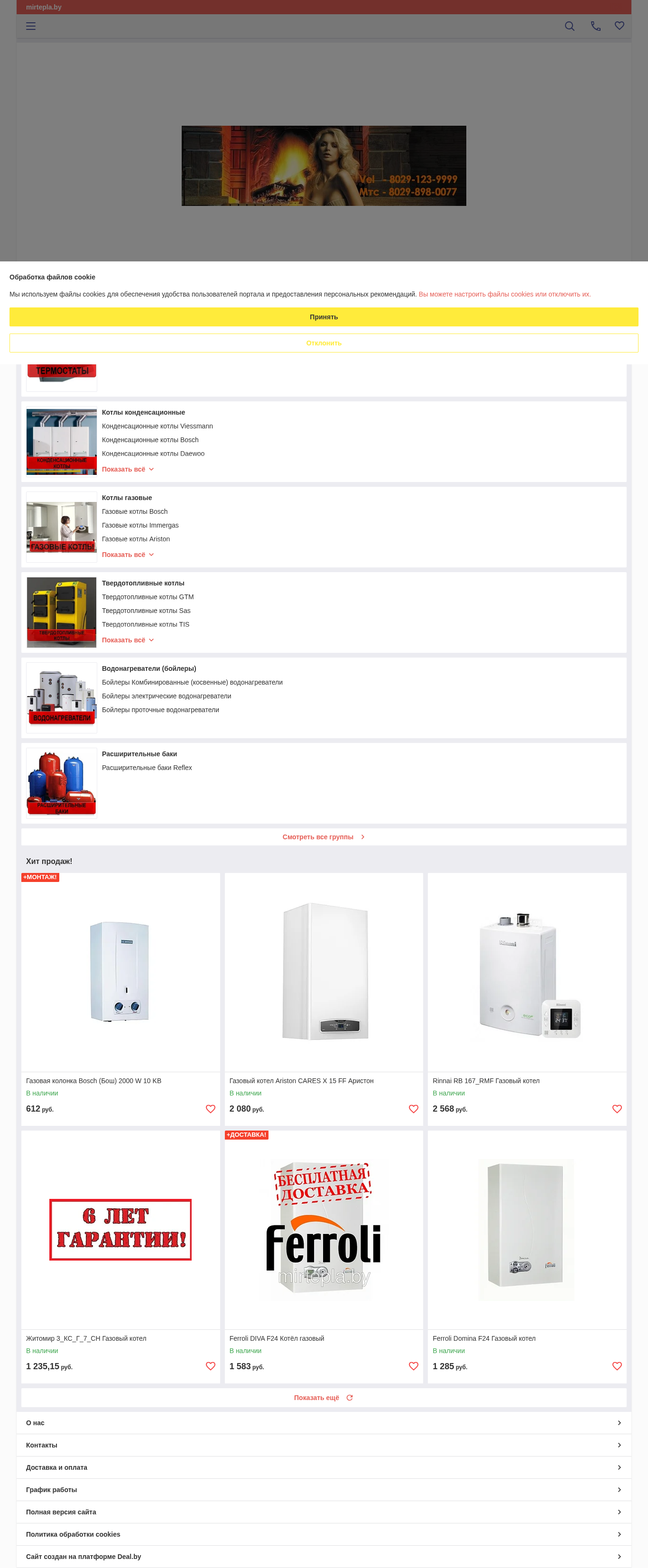Open the Водонагреватели category thumbnail
Image resolution: width=648 pixels, height=1568 pixels.
click(62, 697)
